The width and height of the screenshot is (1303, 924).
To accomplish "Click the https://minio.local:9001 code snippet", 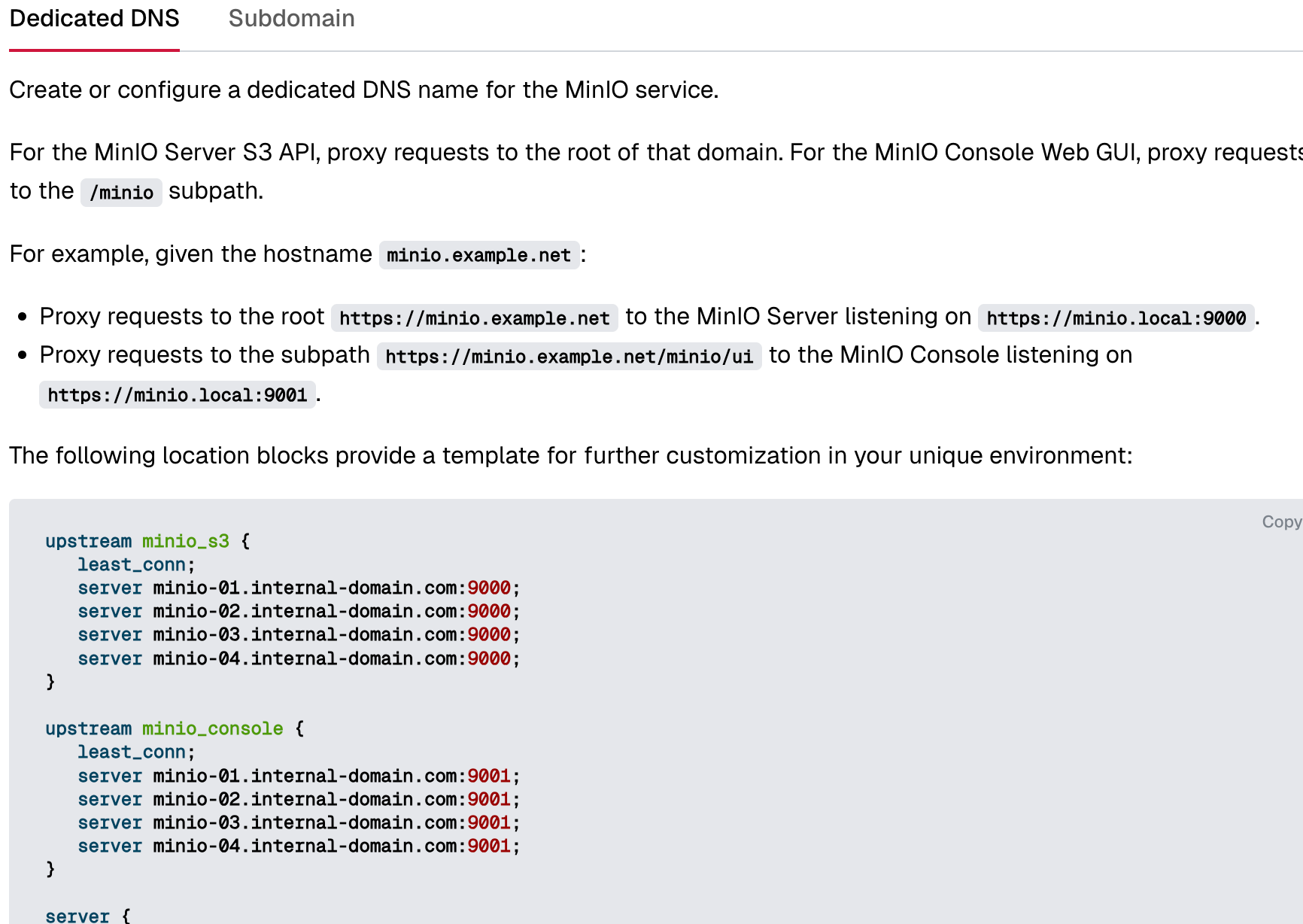I will [x=178, y=395].
